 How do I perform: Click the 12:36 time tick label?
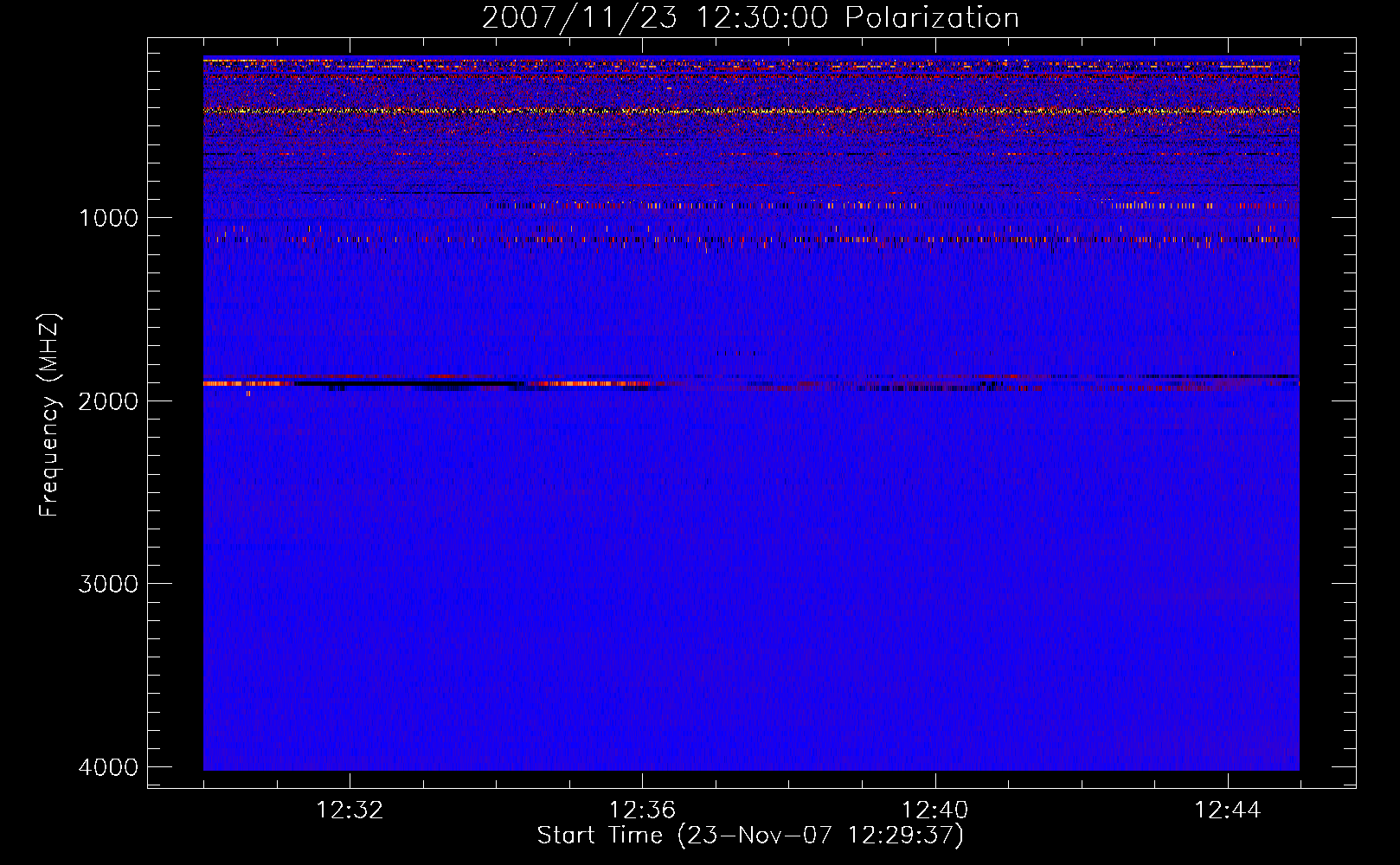642,811
